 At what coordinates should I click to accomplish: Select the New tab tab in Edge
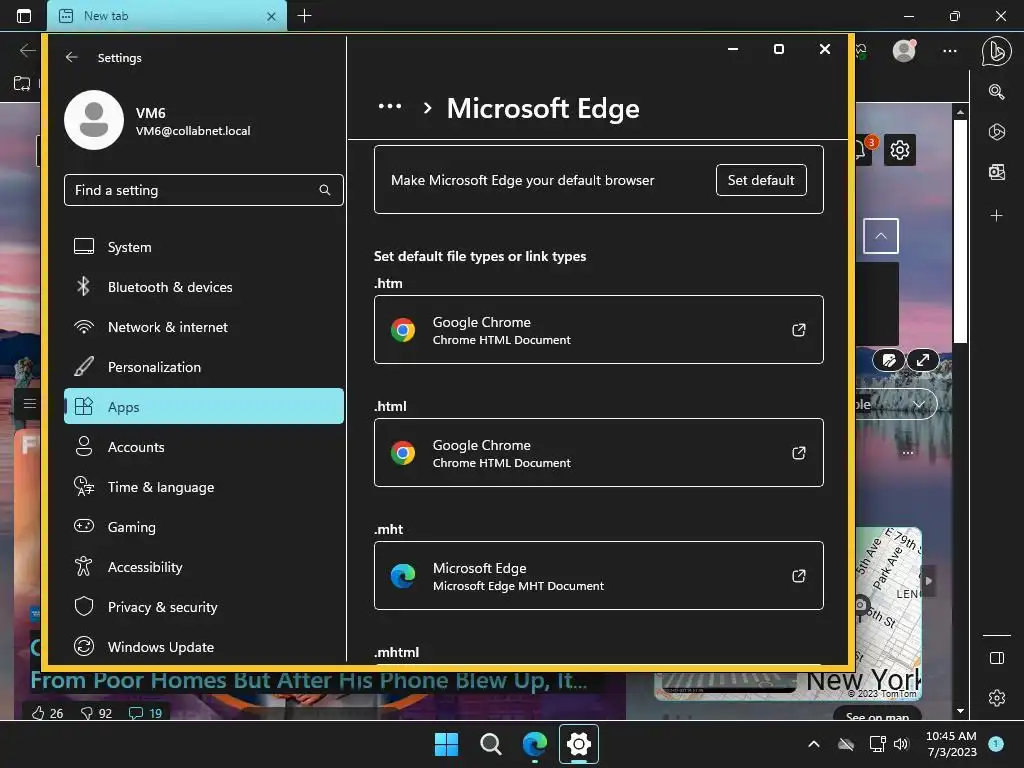[x=167, y=16]
